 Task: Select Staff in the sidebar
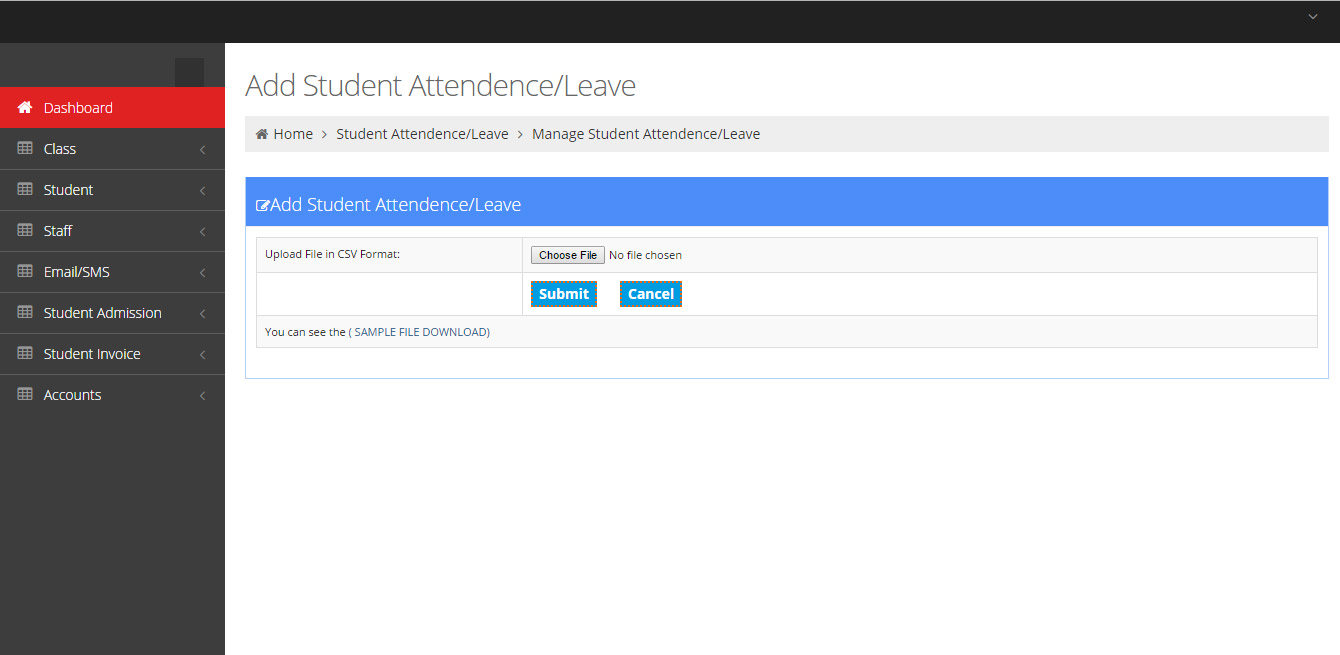coord(112,230)
